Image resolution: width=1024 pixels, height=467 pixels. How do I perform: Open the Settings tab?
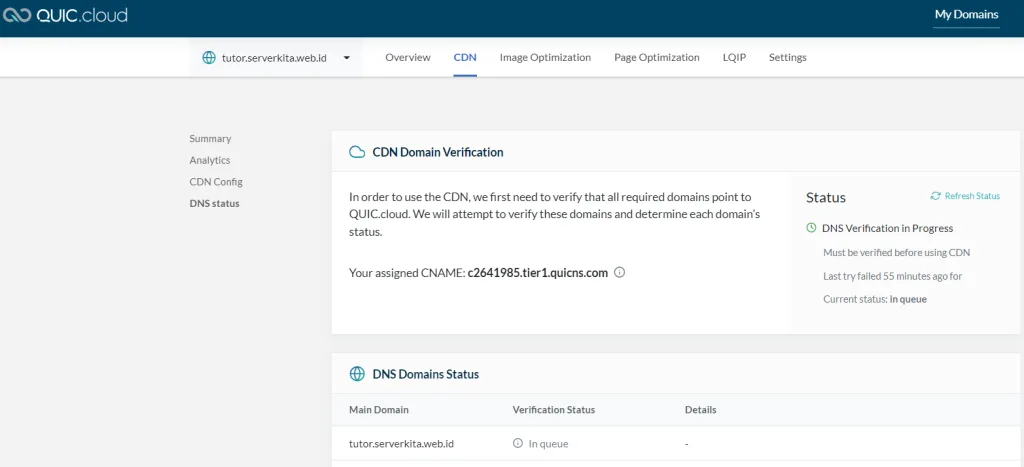click(787, 58)
